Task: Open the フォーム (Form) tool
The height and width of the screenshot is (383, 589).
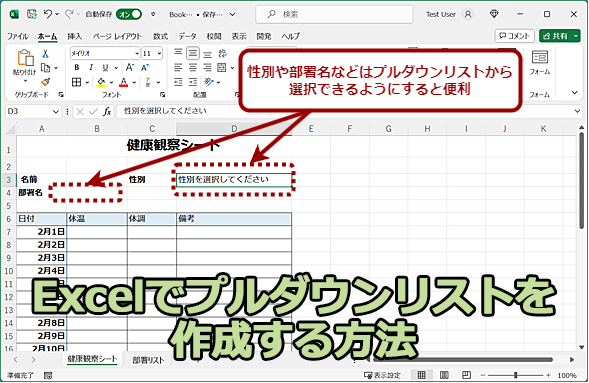Action: point(540,62)
